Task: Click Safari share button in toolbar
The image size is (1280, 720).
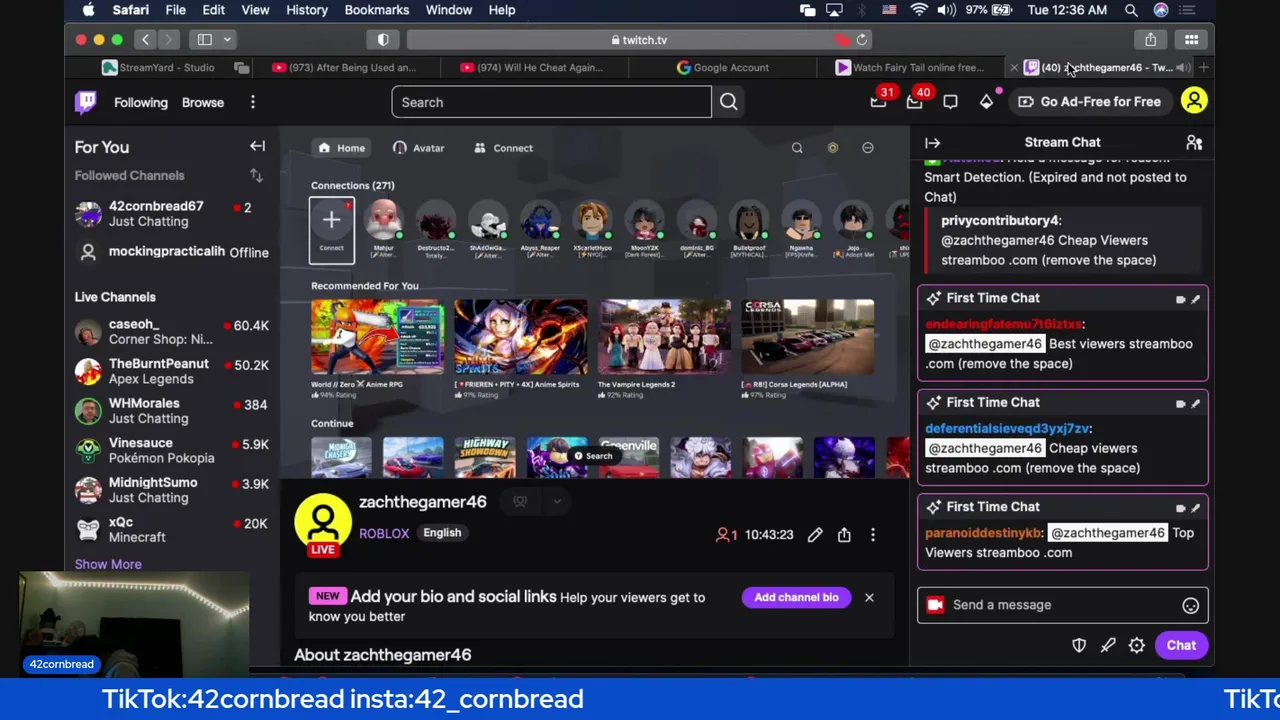Action: click(x=1151, y=40)
